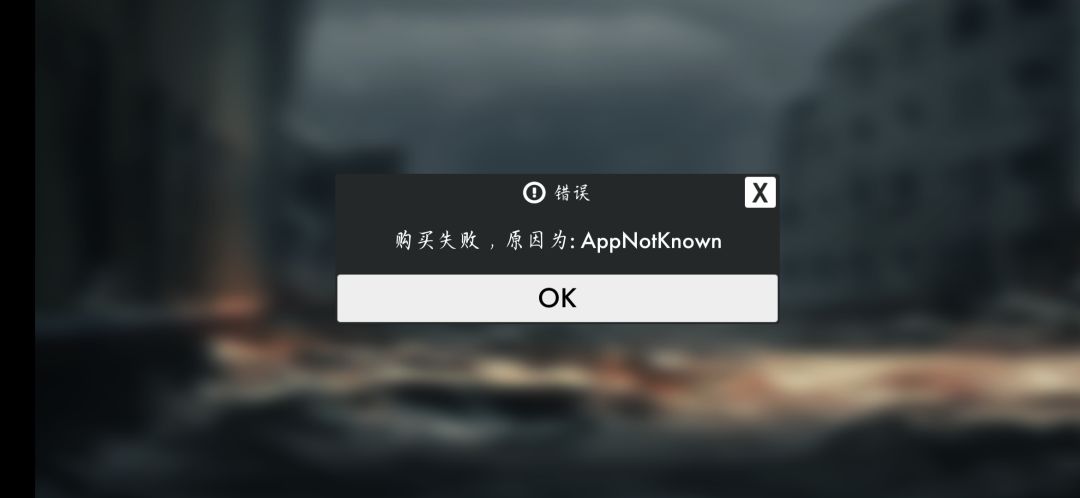Click the dark dialog header bar
Viewport: 1080px width, 498px height.
pos(557,192)
